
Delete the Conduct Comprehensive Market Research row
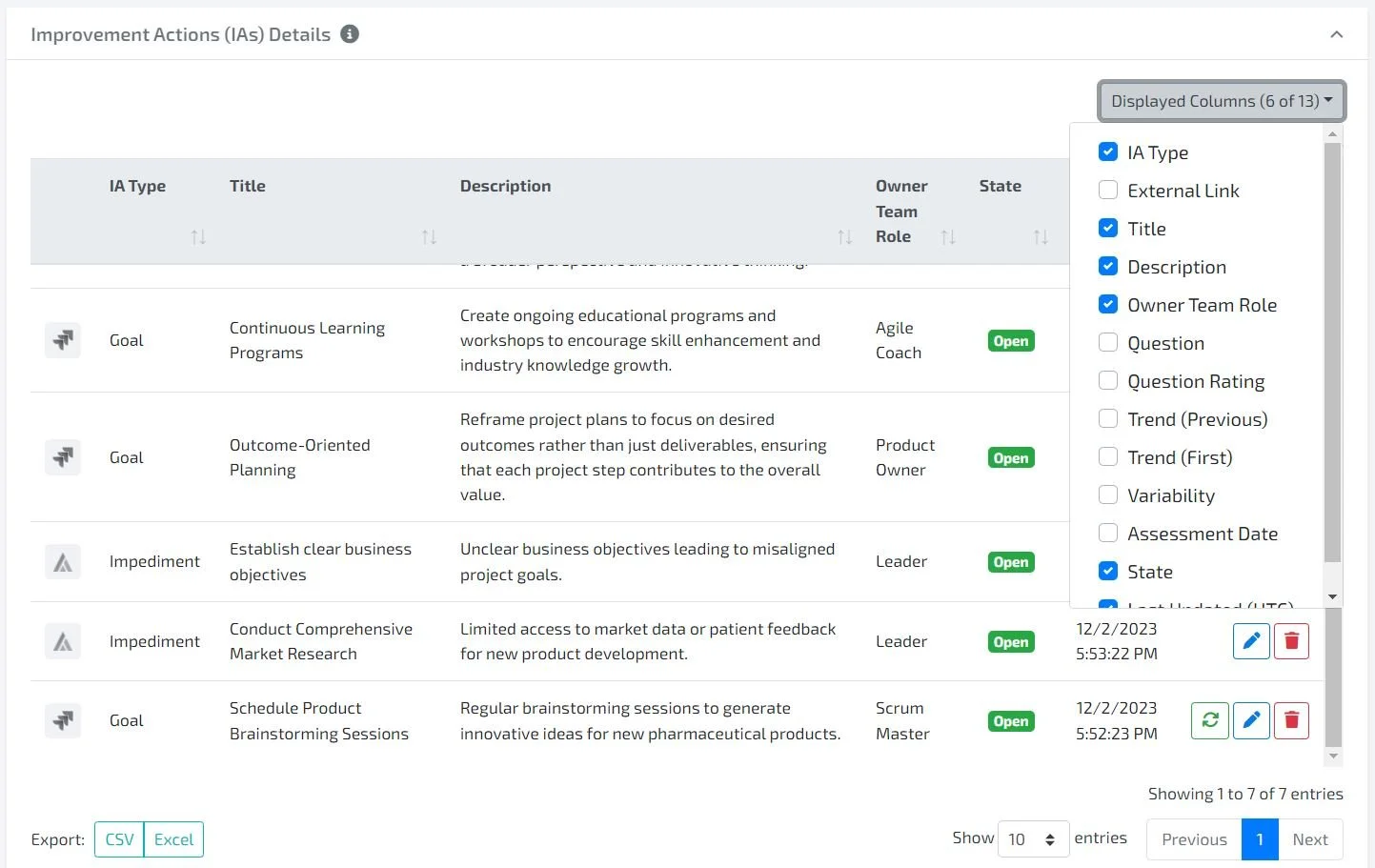1291,641
